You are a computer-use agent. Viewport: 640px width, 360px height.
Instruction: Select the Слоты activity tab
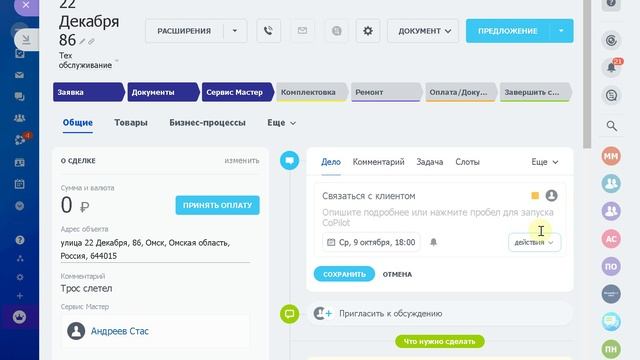tap(467, 162)
